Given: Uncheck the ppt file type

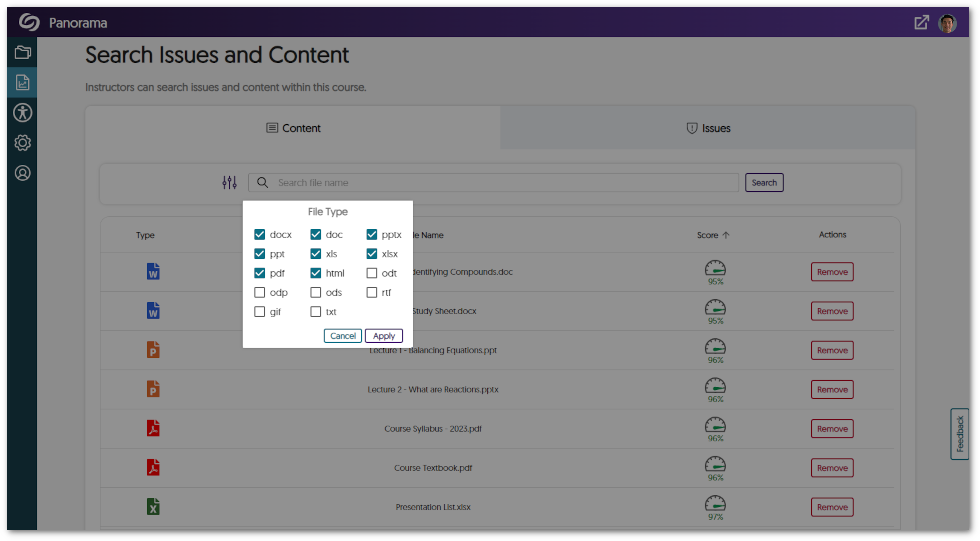Looking at the screenshot, I should 259,254.
